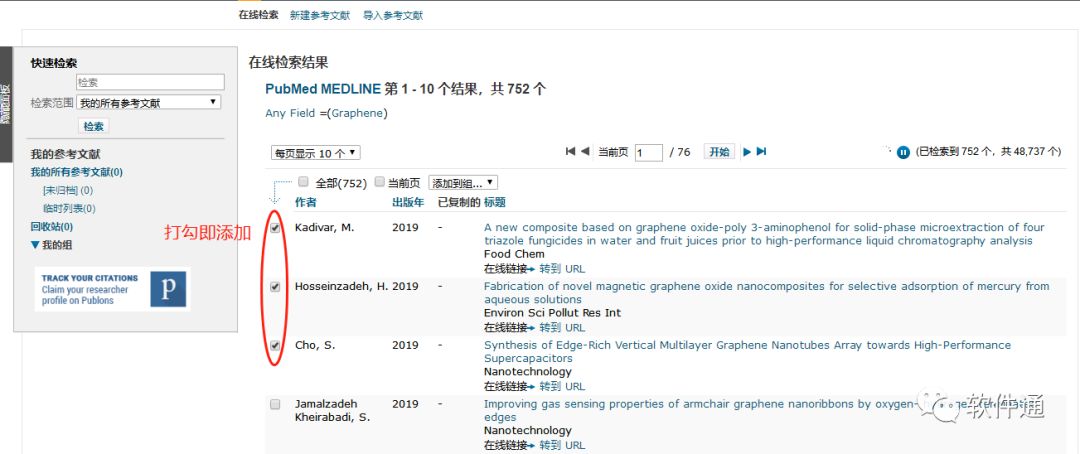Screen dimensions: 1080x454
Task: Open the 每页显示 10 个 dropdown
Action: 315,153
